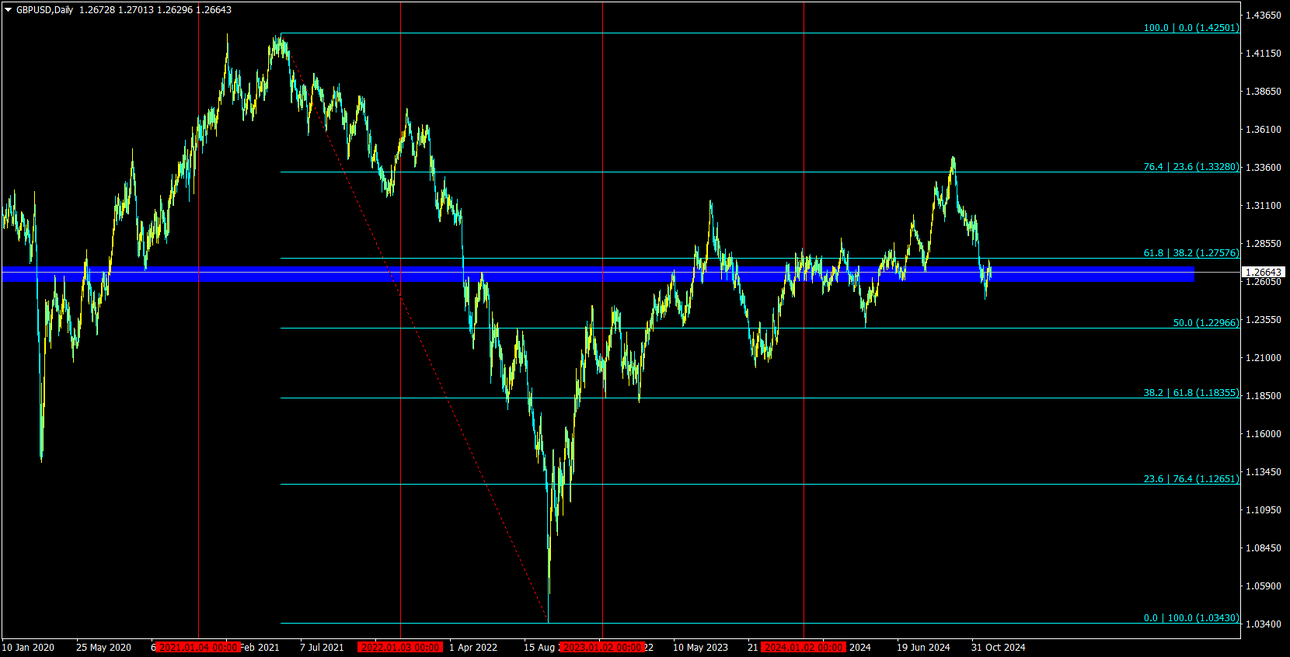Click the 31 Oct 2024 date on time axis
The height and width of the screenshot is (657, 1290).
click(998, 647)
